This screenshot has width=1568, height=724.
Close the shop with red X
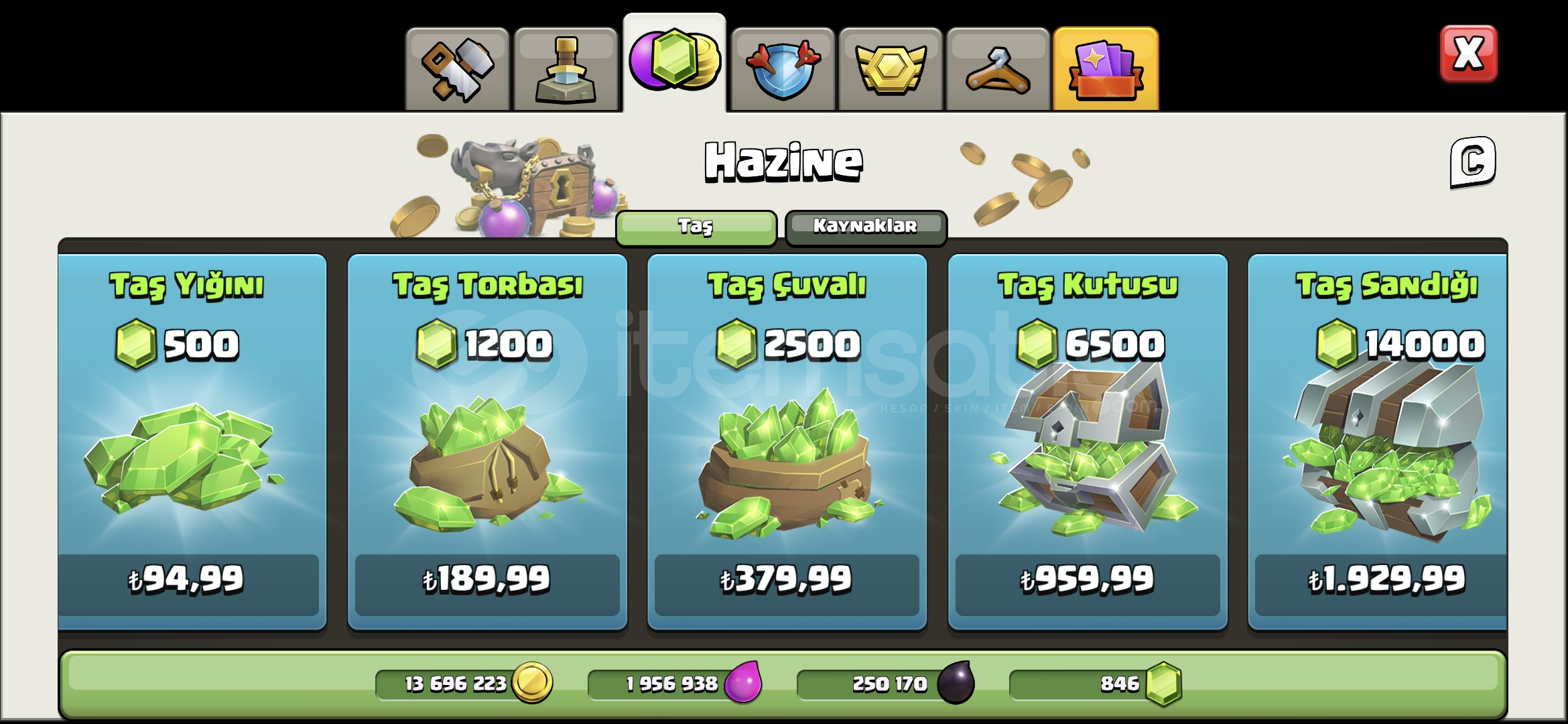coord(1468,54)
